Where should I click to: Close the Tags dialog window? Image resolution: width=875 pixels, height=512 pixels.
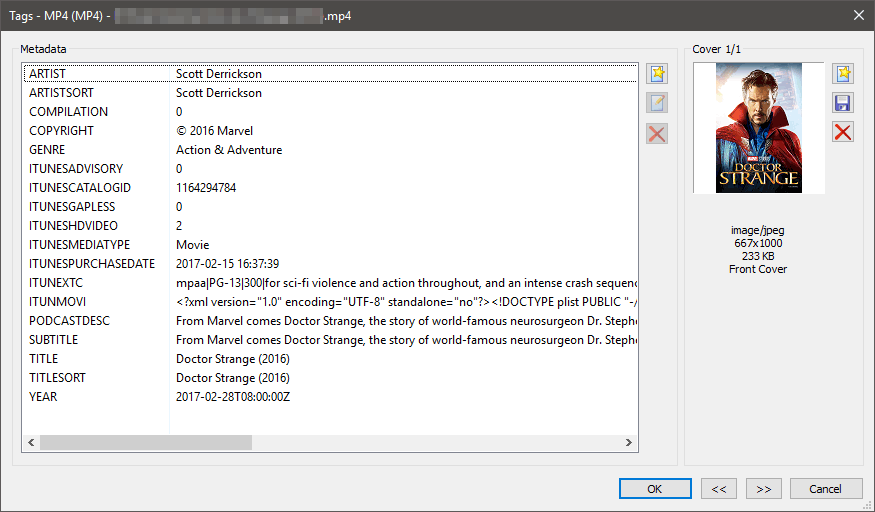pyautogui.click(x=859, y=16)
